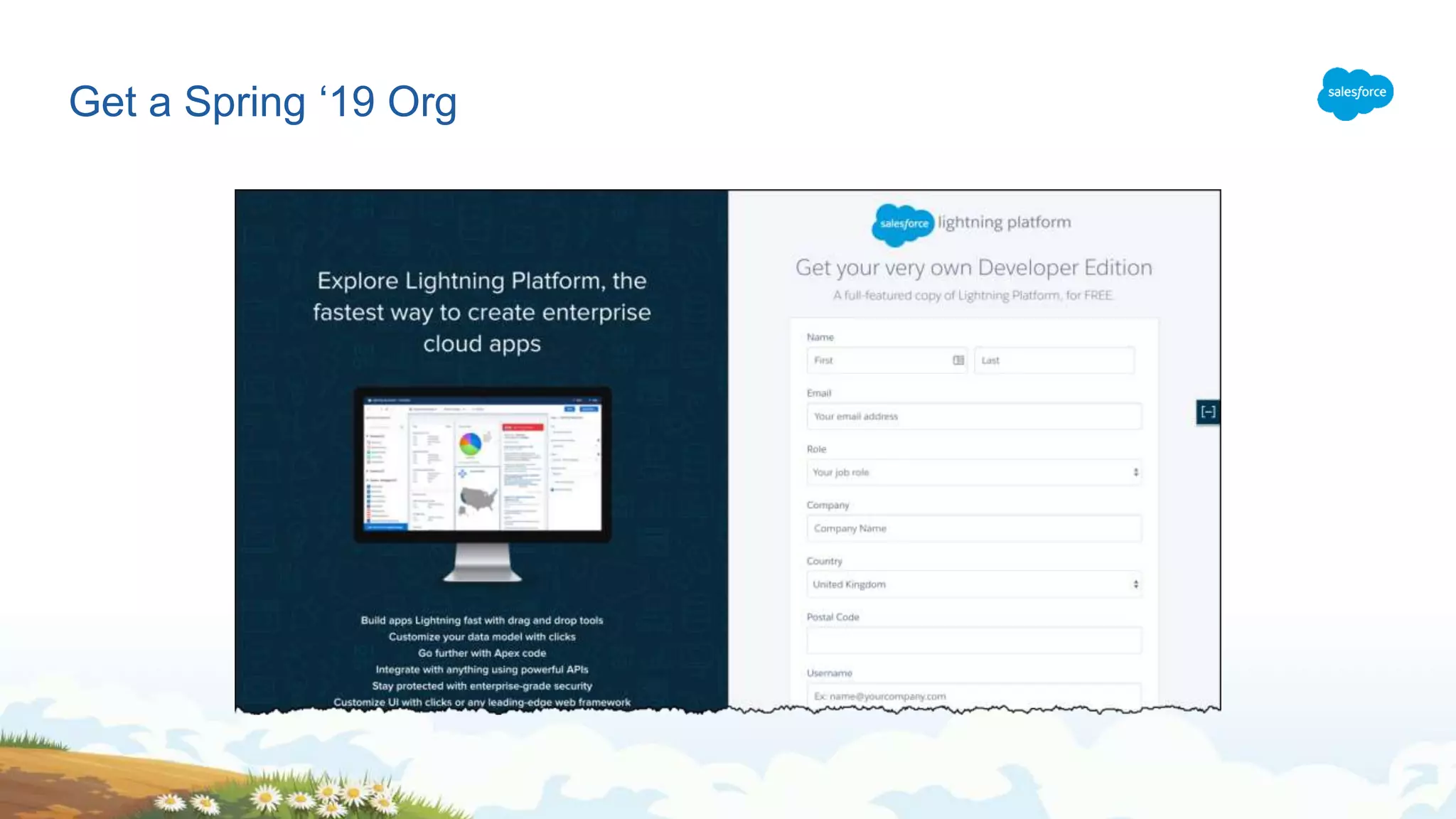
Task: Click the pie chart on the monitor screenshot
Action: [470, 444]
